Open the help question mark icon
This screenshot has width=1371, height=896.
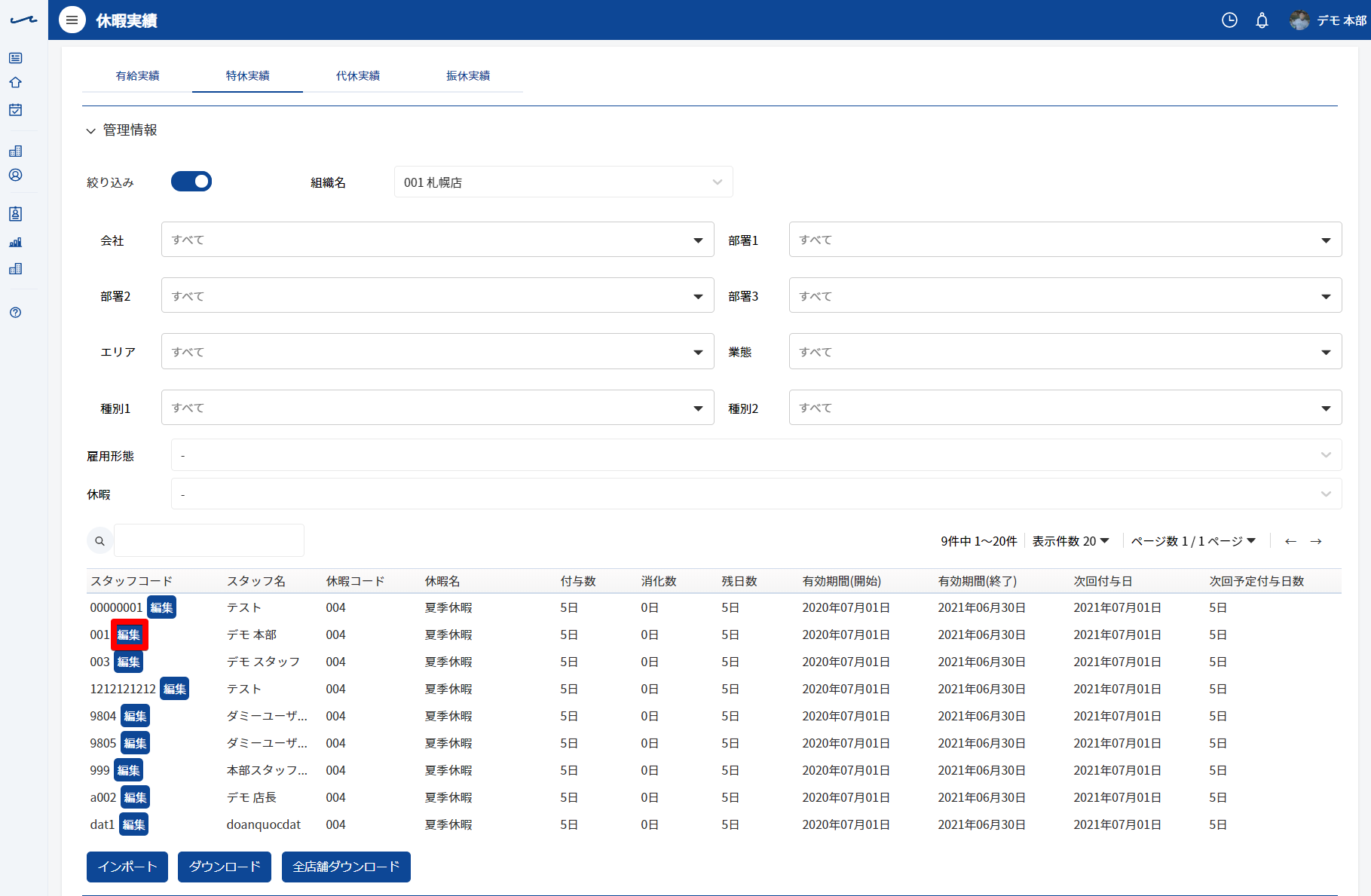point(15,313)
